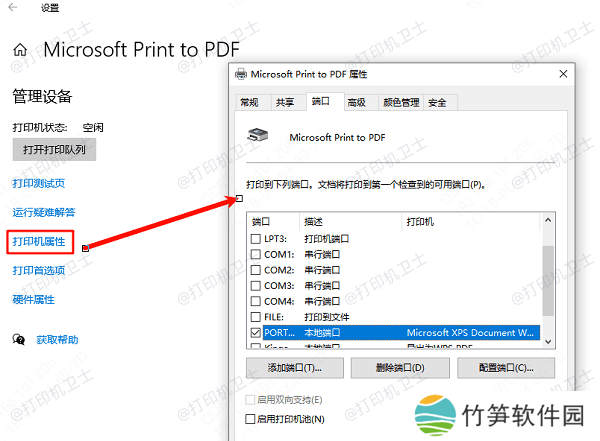The height and width of the screenshot is (441, 600).
Task: Click the 配置端口(C)... button
Action: tap(506, 368)
